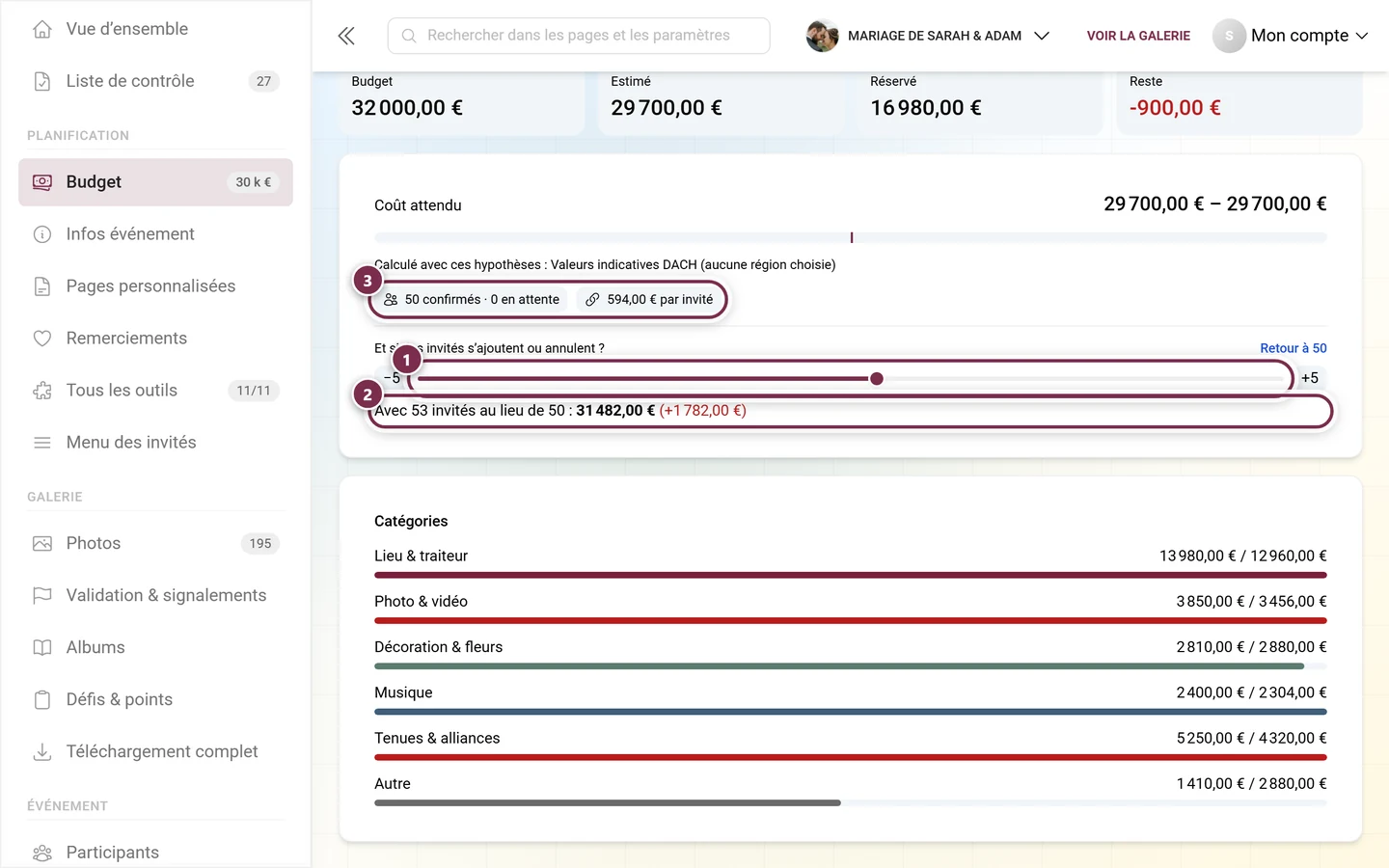1389x868 pixels.
Task: Expand the Mon compte menu
Action: point(1291,36)
